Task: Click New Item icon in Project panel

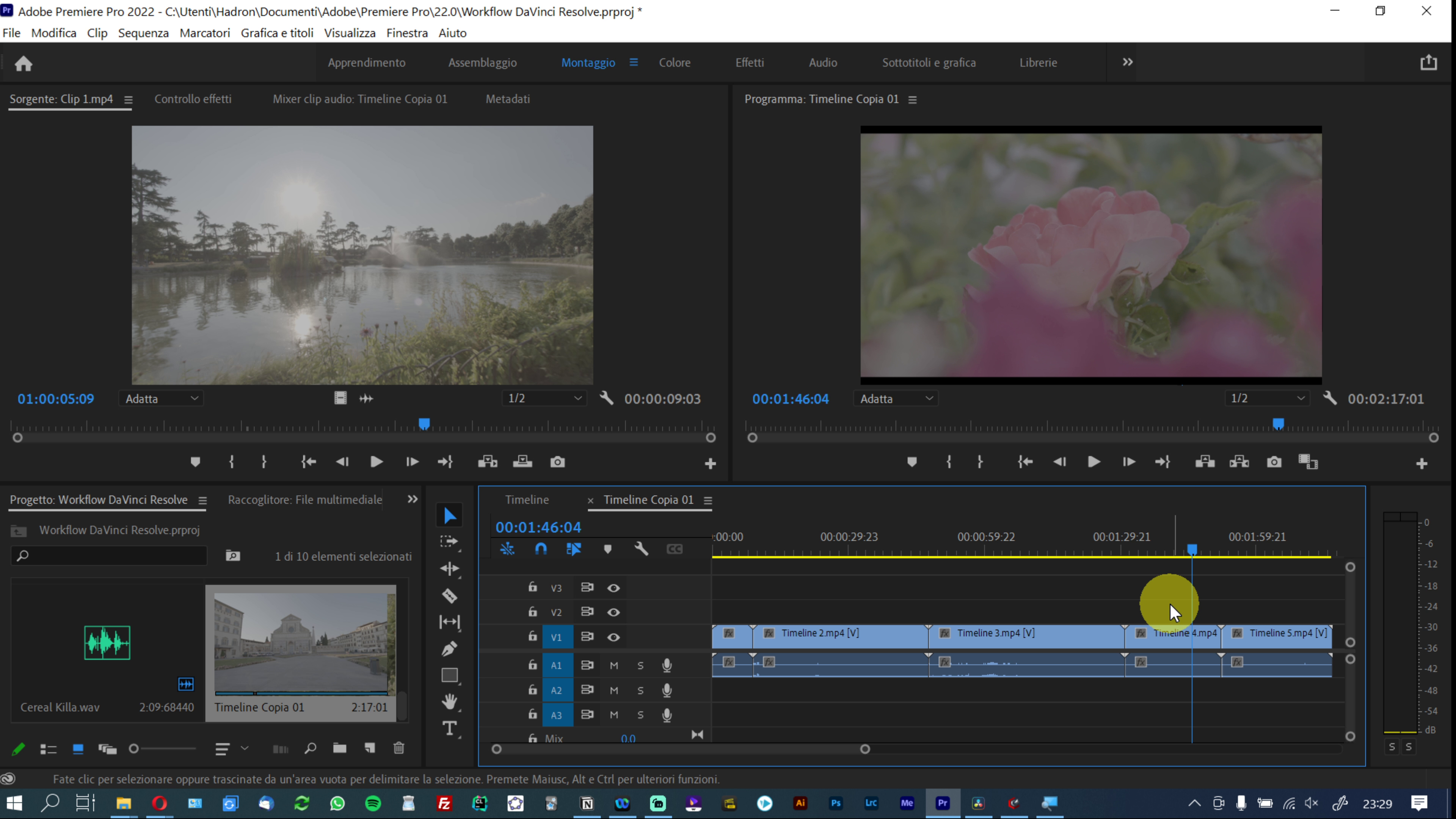Action: [x=370, y=748]
